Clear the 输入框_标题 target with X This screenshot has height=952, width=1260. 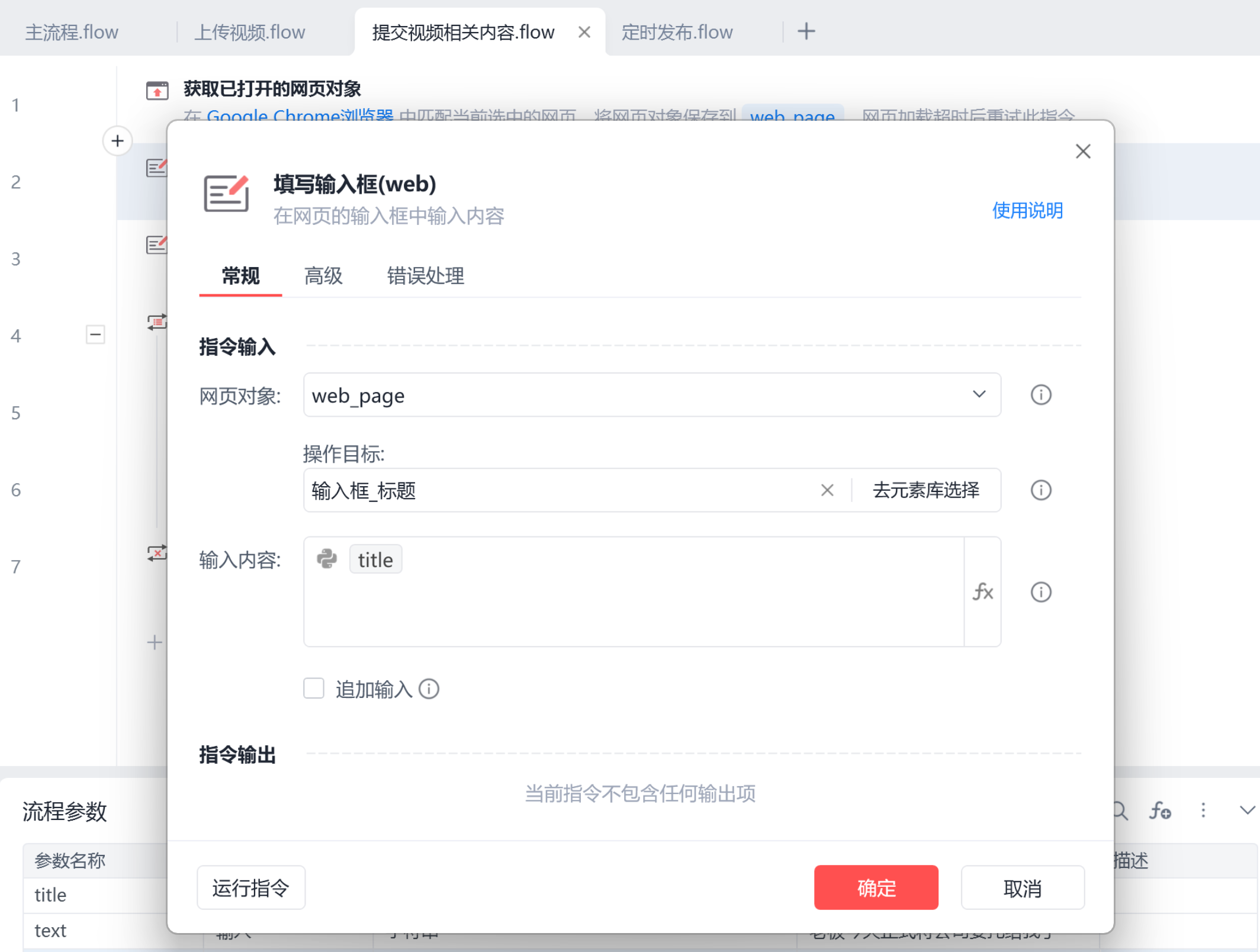[827, 490]
